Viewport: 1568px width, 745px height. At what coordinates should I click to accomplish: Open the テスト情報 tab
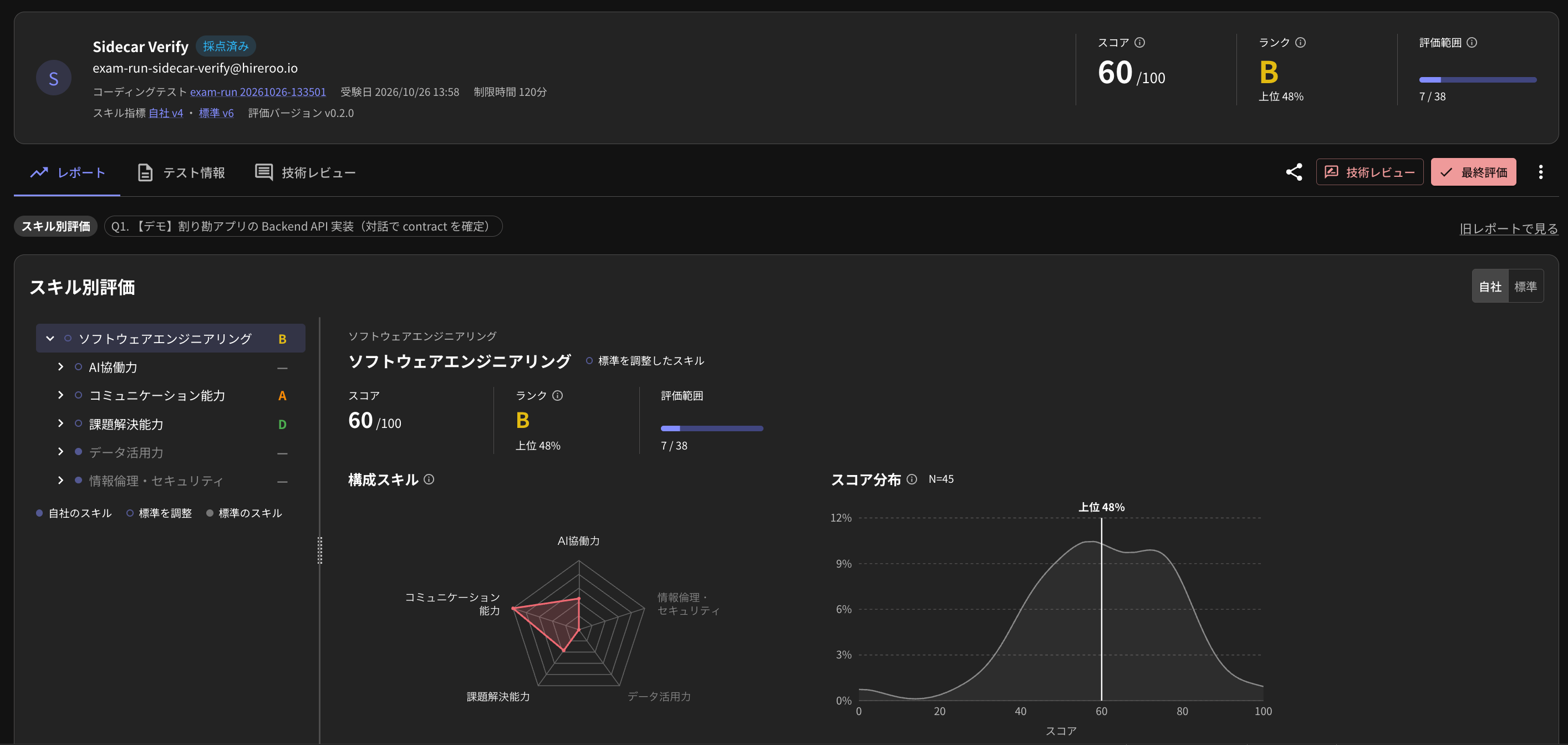(x=181, y=173)
